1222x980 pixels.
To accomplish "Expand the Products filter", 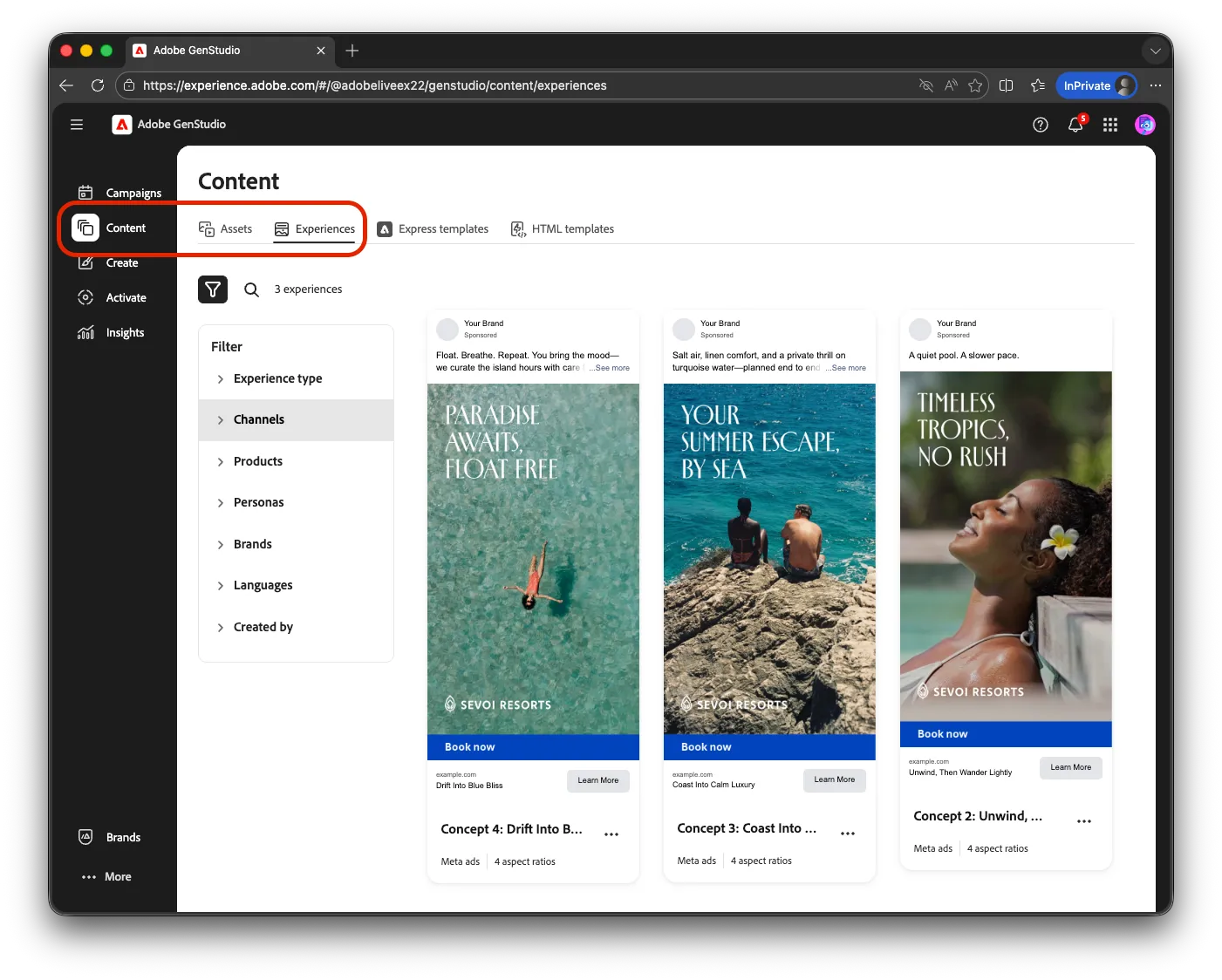I will point(297,461).
